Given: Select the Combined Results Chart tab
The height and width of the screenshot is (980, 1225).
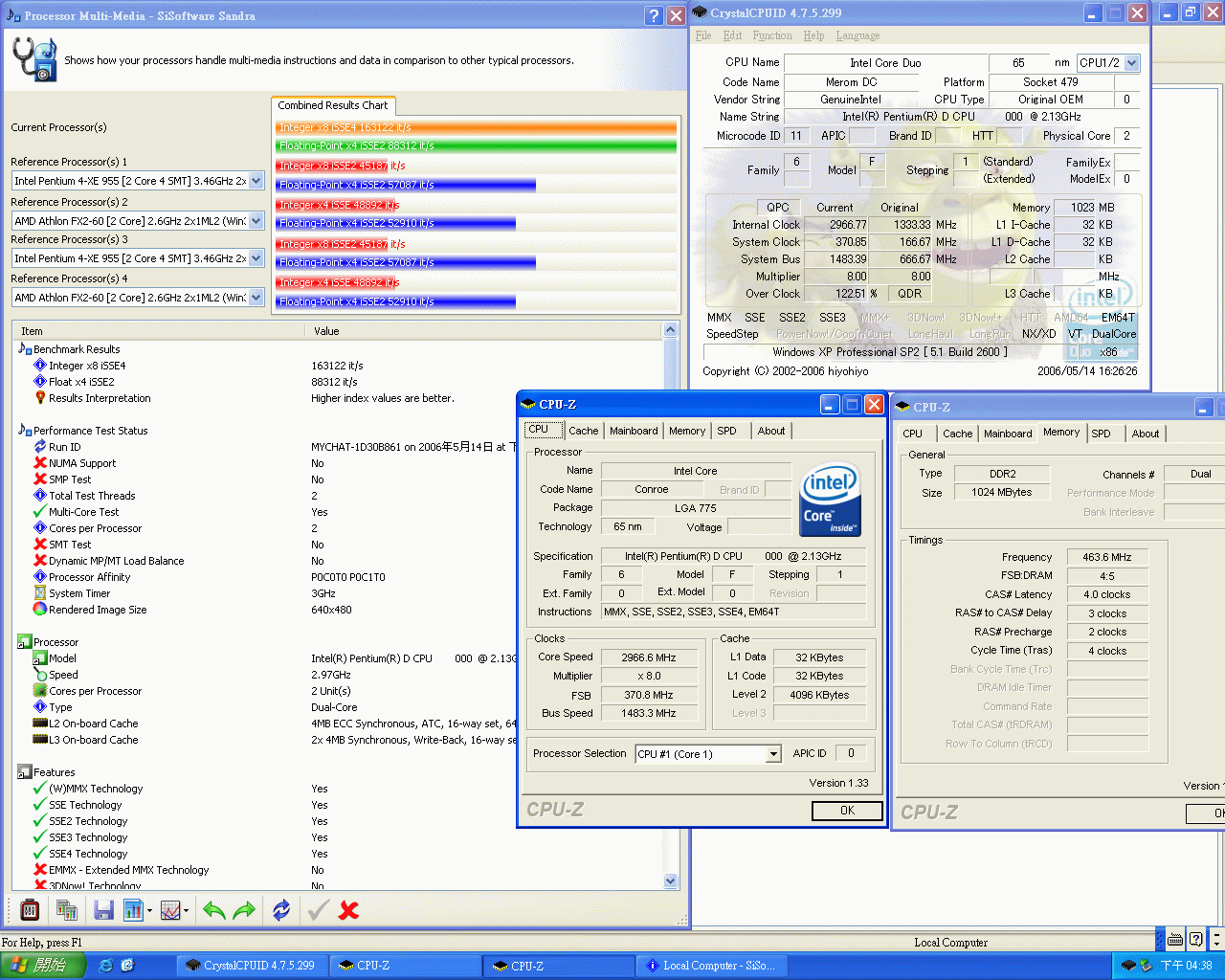Looking at the screenshot, I should click(x=333, y=105).
